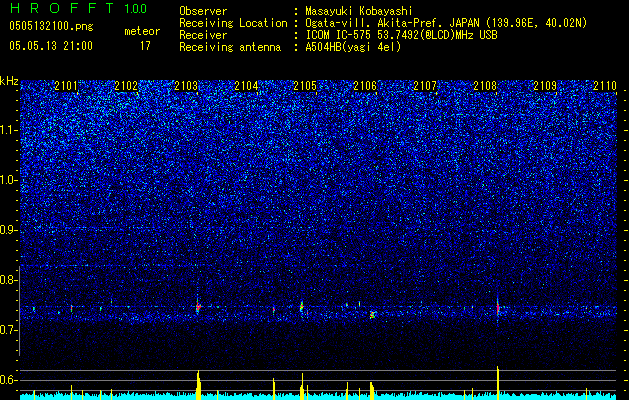This screenshot has height=400, width=629.
Task: Click the meteor echo at 2108
Action: (x=497, y=307)
